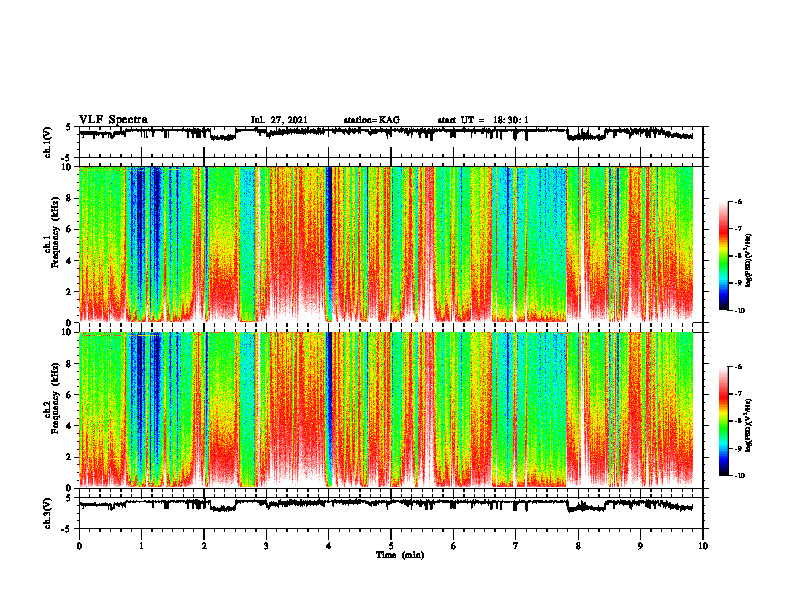792x612 pixels.
Task: Click the "VLF Spectra" plot title
Action: point(113,120)
